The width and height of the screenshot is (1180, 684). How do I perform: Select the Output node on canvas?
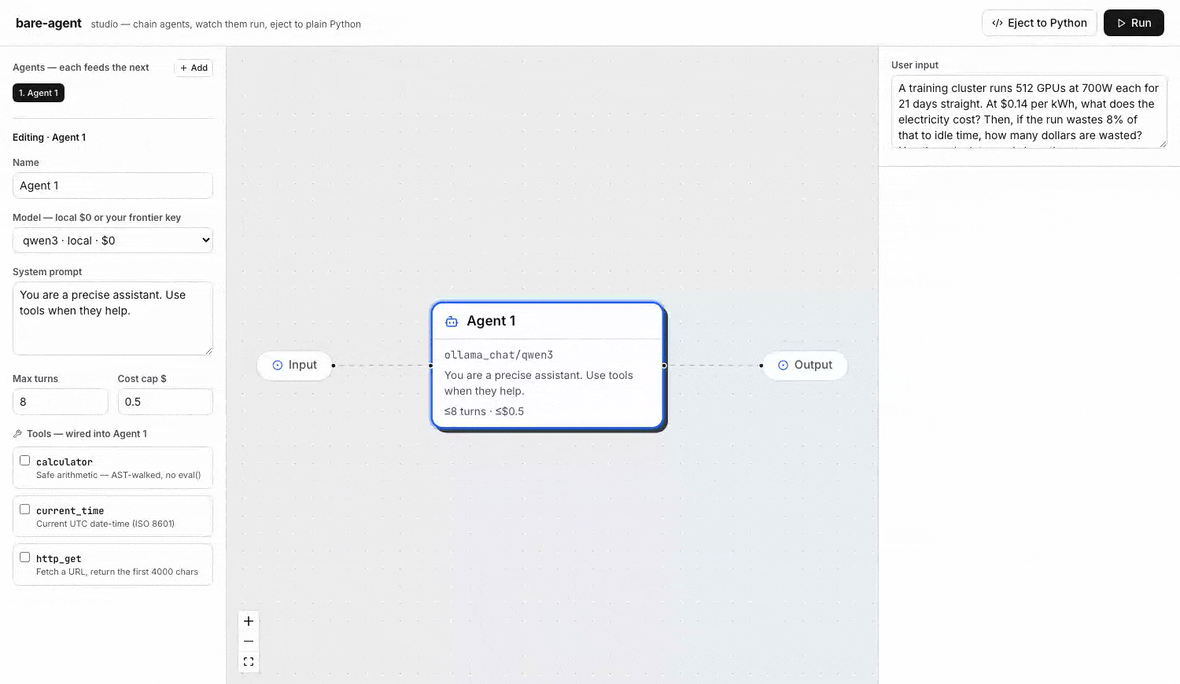coord(804,365)
